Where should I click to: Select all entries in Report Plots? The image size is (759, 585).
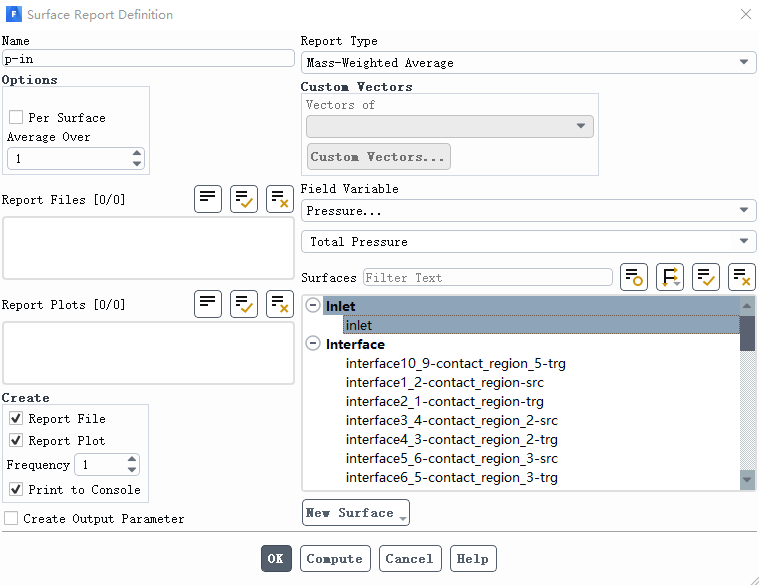(x=244, y=304)
